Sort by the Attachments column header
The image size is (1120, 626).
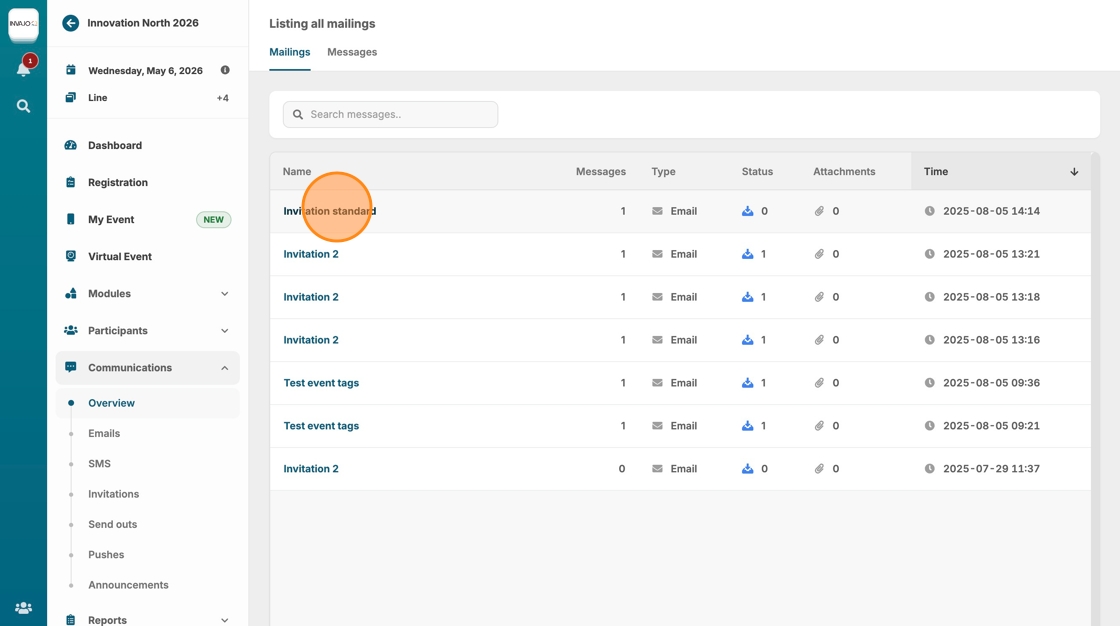[844, 172]
